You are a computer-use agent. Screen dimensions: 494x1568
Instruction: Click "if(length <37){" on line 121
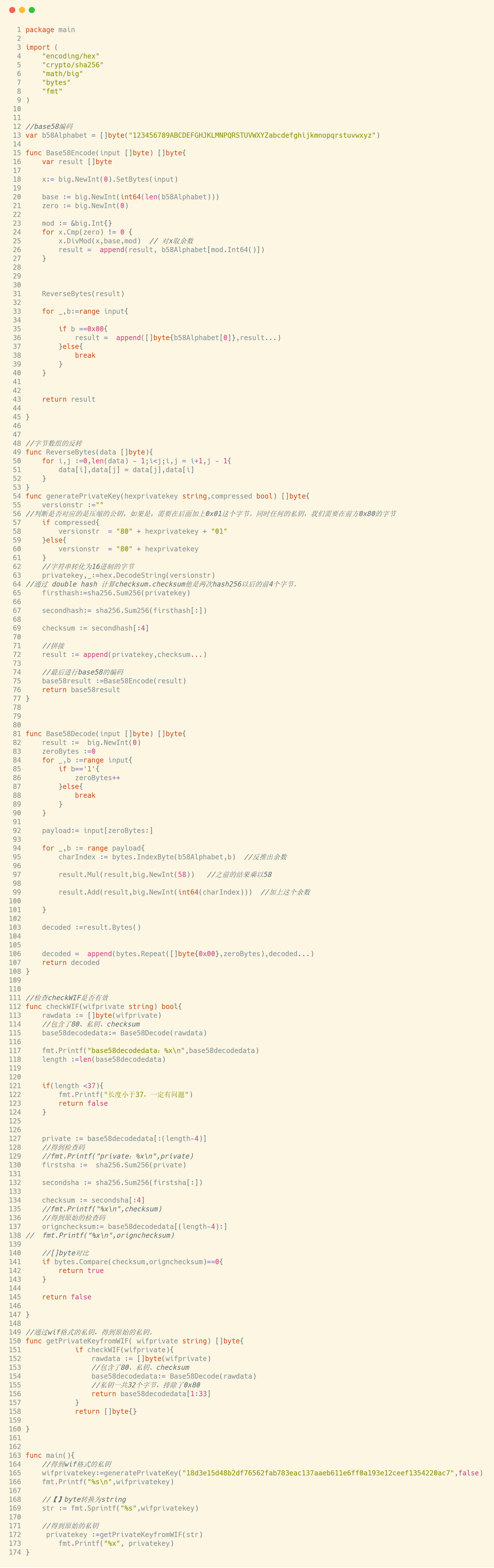[73, 1085]
